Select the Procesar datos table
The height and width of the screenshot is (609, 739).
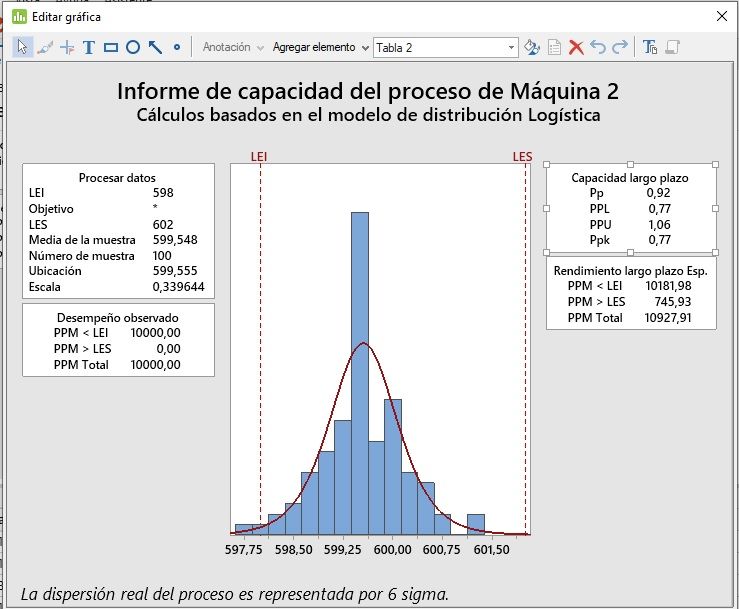[x=118, y=231]
